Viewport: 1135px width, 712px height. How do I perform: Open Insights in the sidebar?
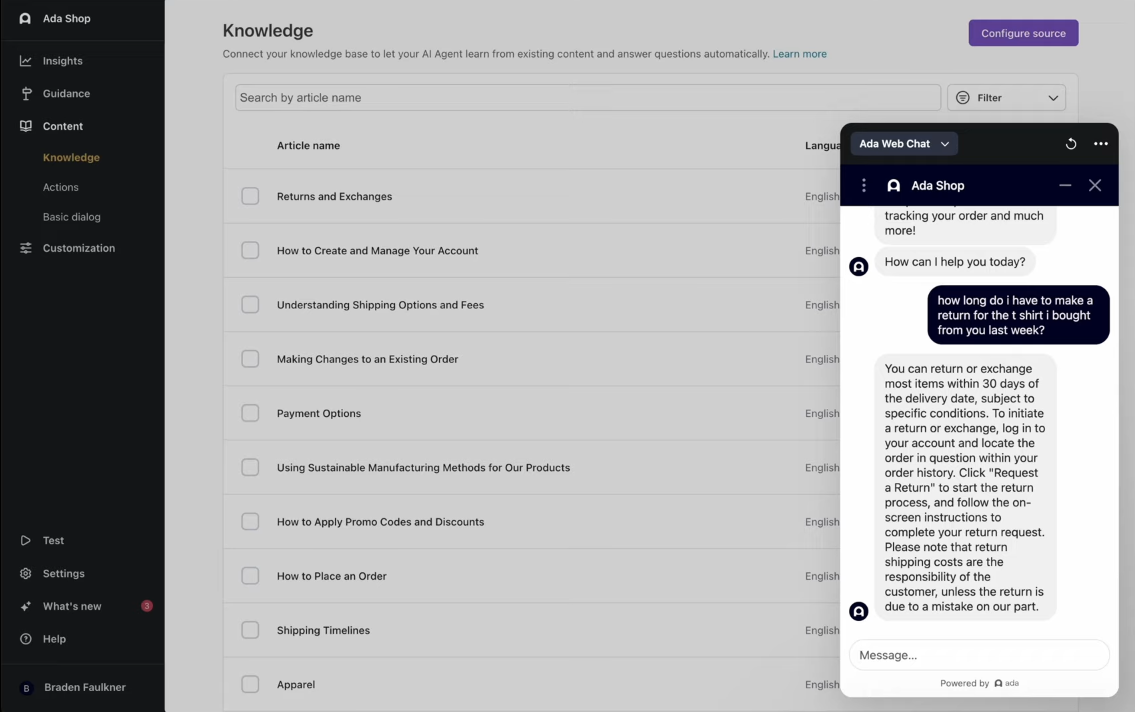pos(62,61)
